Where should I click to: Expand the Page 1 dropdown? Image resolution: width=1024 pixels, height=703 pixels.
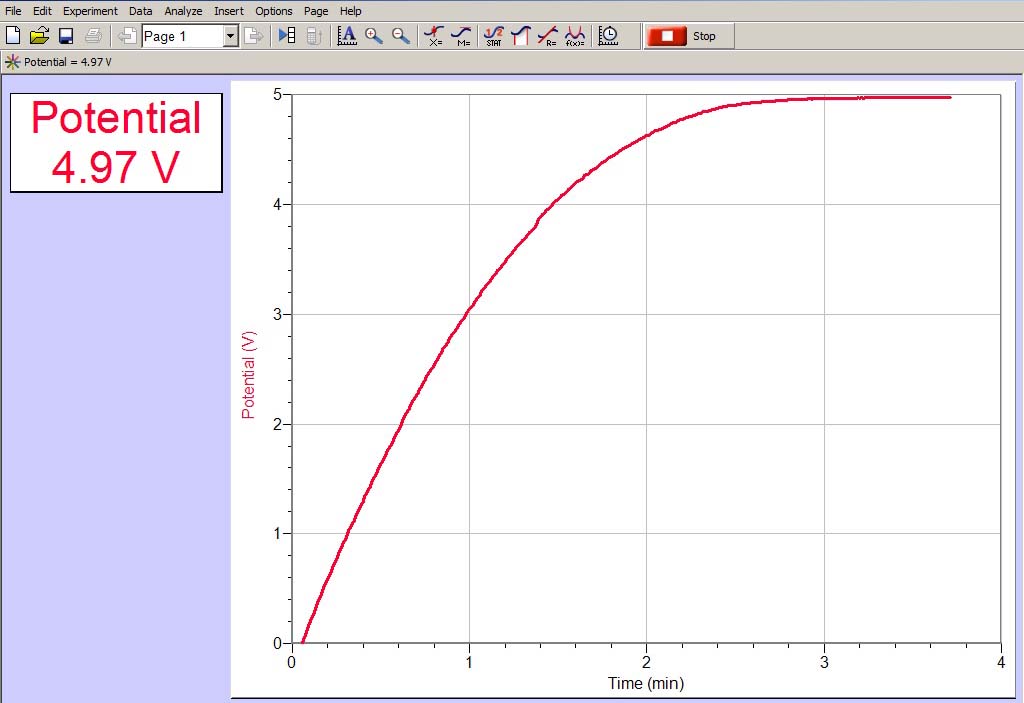point(230,36)
